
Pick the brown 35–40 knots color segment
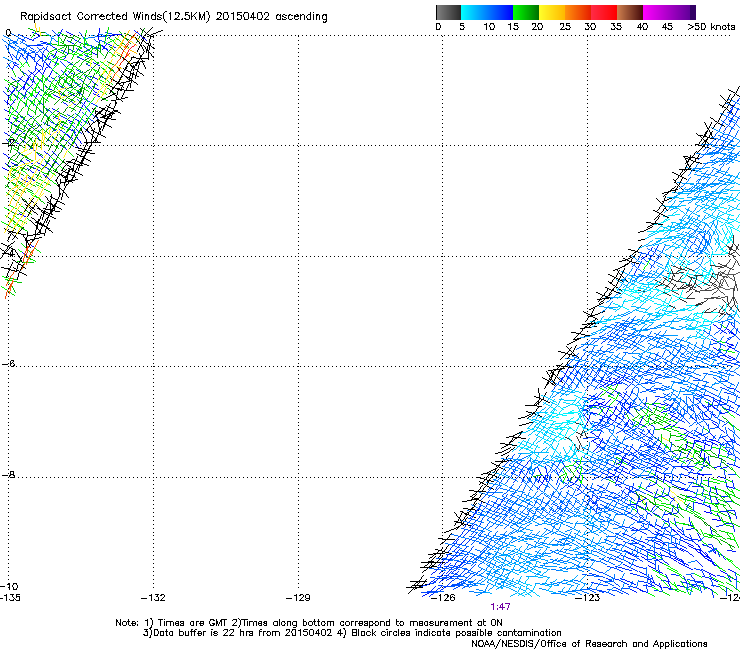point(630,12)
